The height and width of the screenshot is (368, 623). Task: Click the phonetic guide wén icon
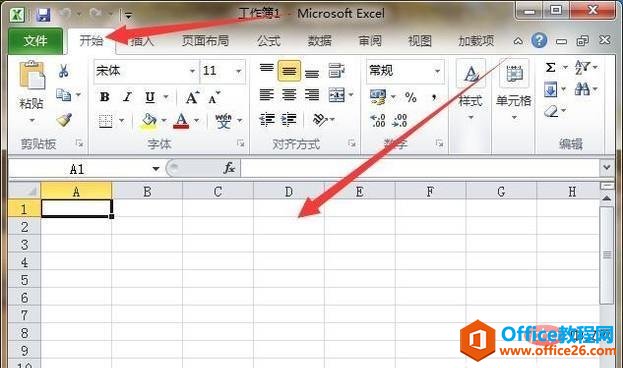point(223,121)
